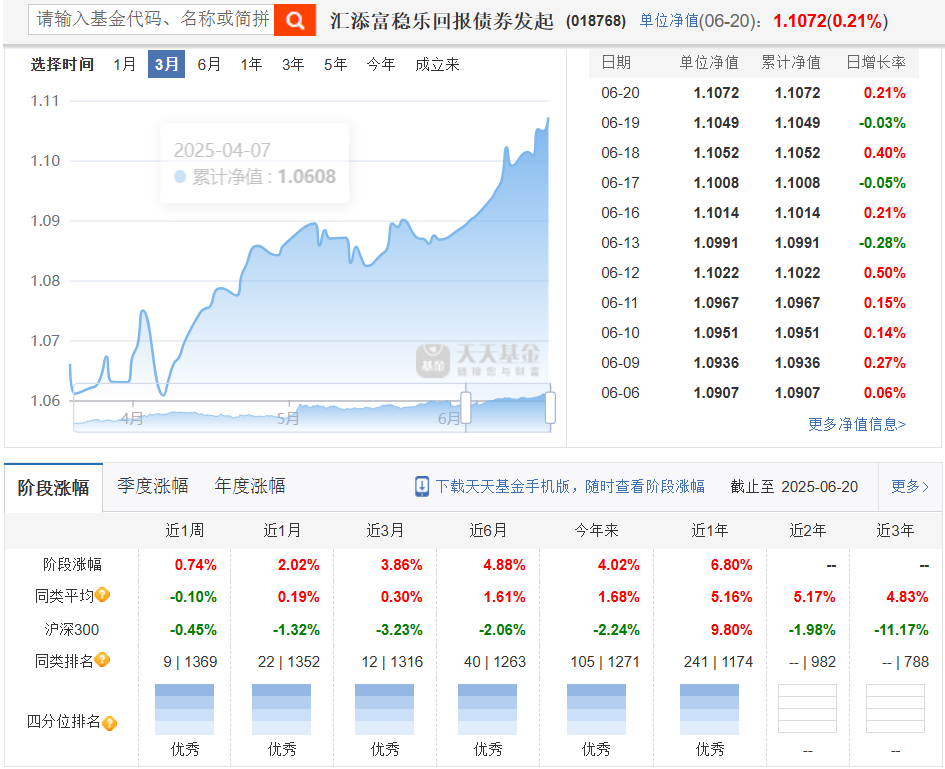Click the 06-19 growth rate -0.03%
This screenshot has height=769, width=945.
tap(882, 123)
